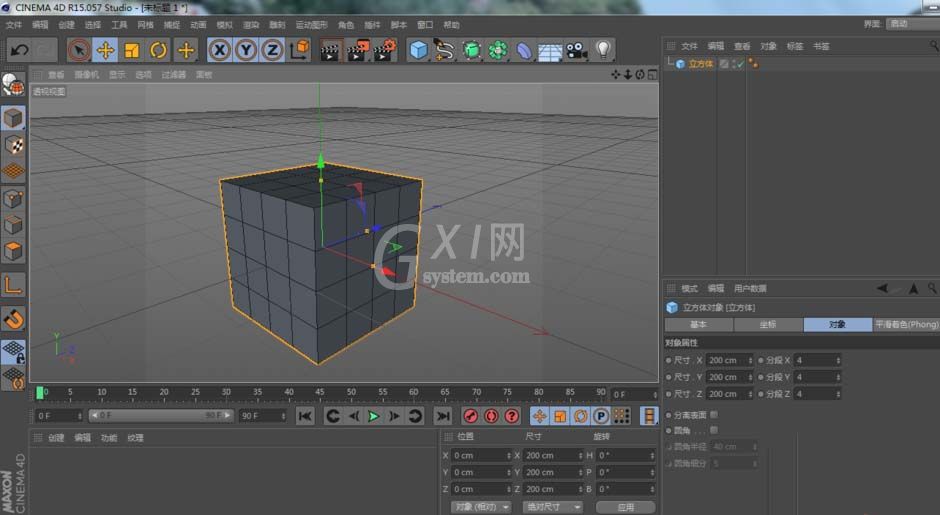Render the active view with the clapperboard icon
The width and height of the screenshot is (940, 515).
click(329, 50)
